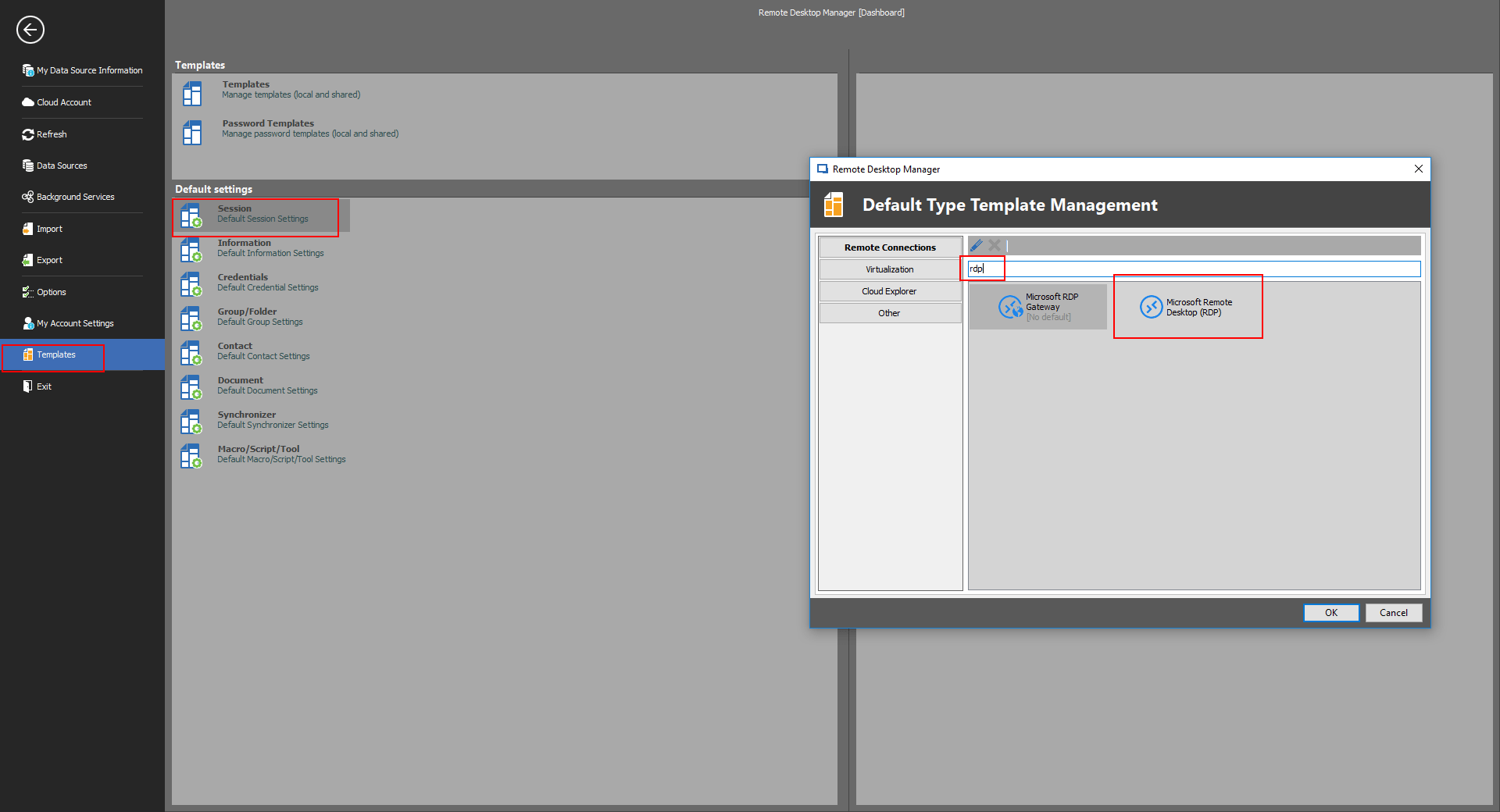Switch to the Cloud Explorer category
This screenshot has height=812, width=1500.
(x=889, y=290)
